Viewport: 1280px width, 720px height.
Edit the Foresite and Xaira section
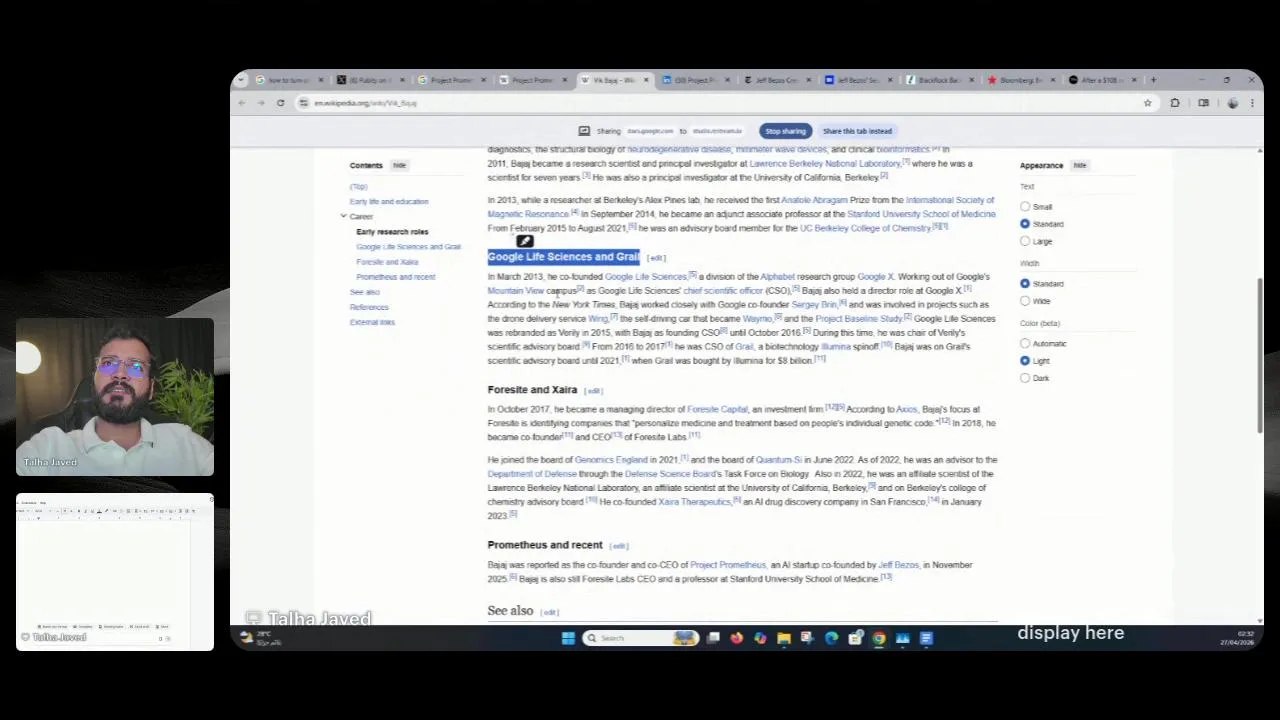coord(594,391)
